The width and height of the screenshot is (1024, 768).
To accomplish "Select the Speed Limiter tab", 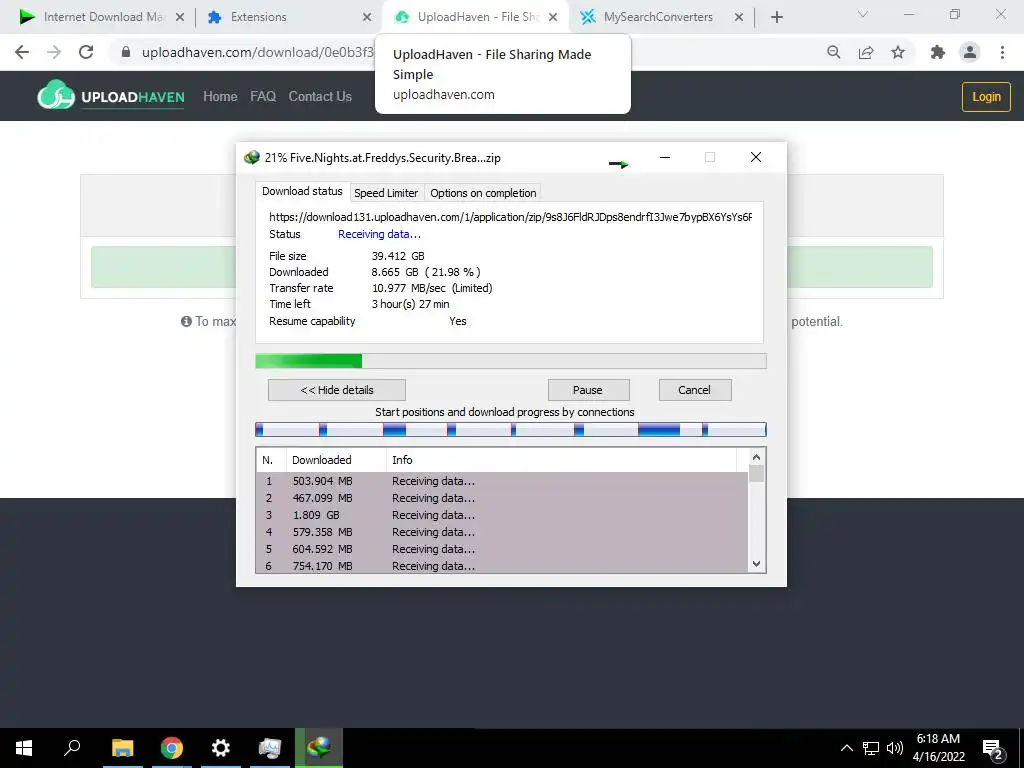I will [x=386, y=193].
